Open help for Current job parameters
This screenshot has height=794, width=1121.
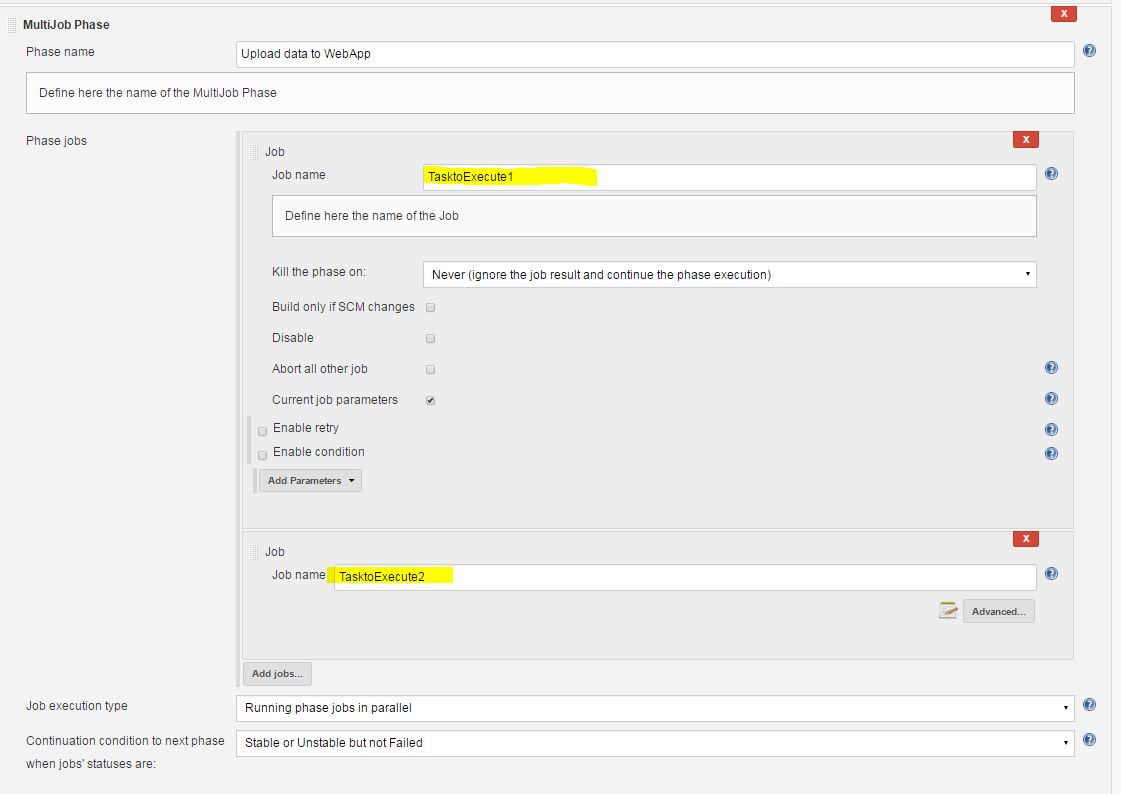point(1051,398)
